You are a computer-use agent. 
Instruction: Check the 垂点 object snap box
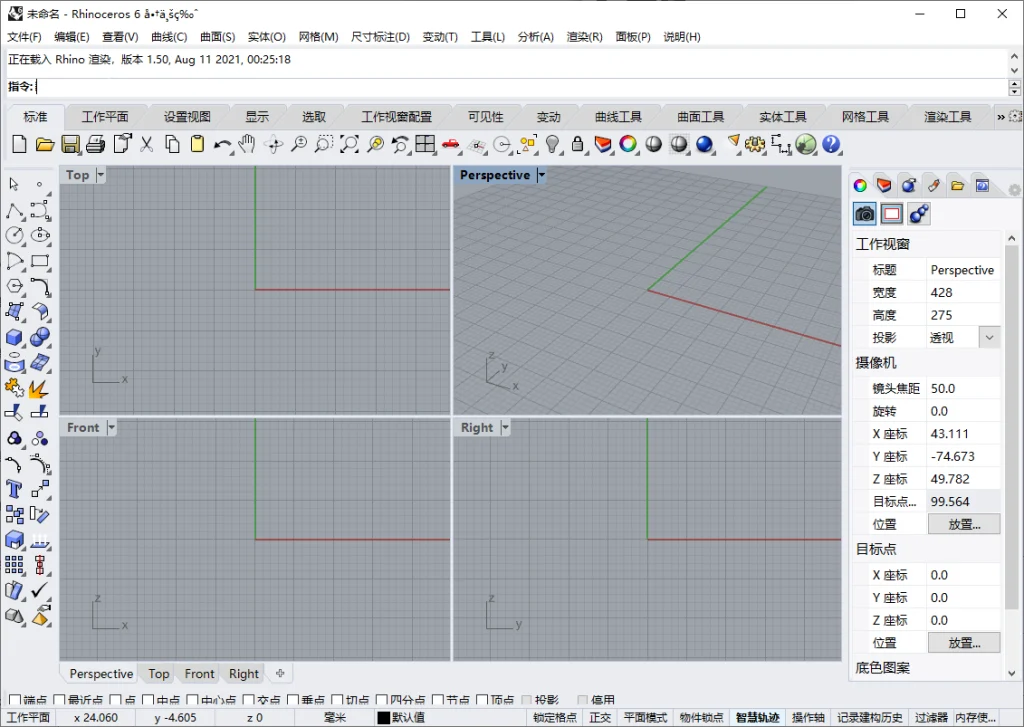pos(293,700)
